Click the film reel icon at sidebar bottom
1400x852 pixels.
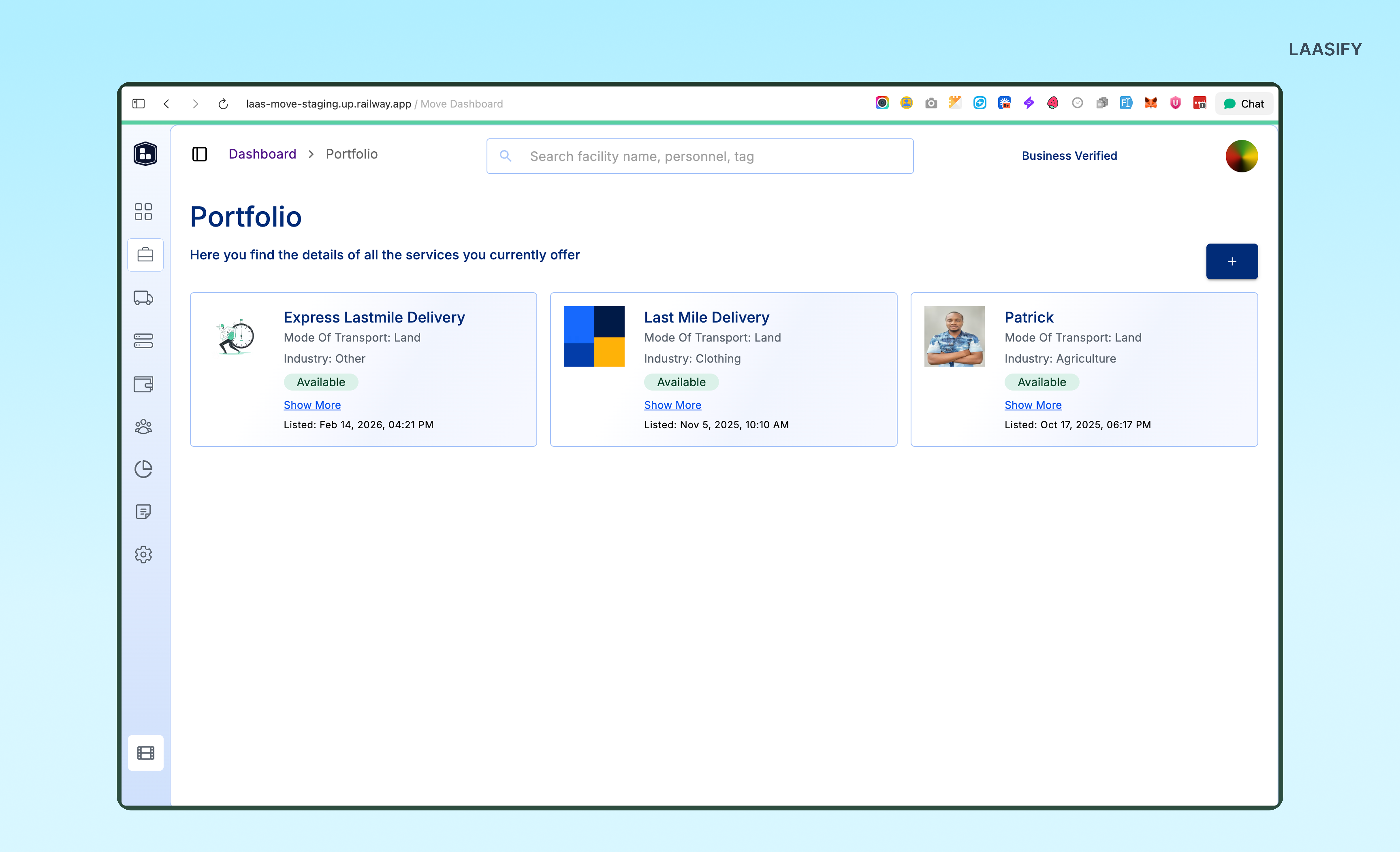click(145, 753)
